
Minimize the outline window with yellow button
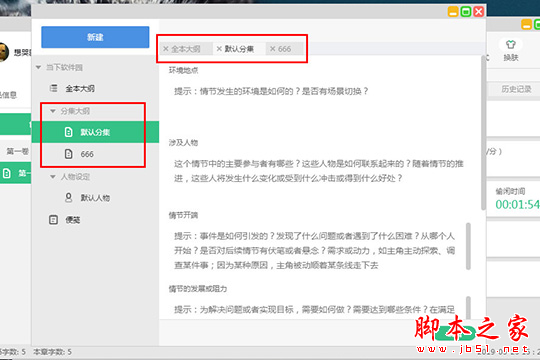[453, 11]
